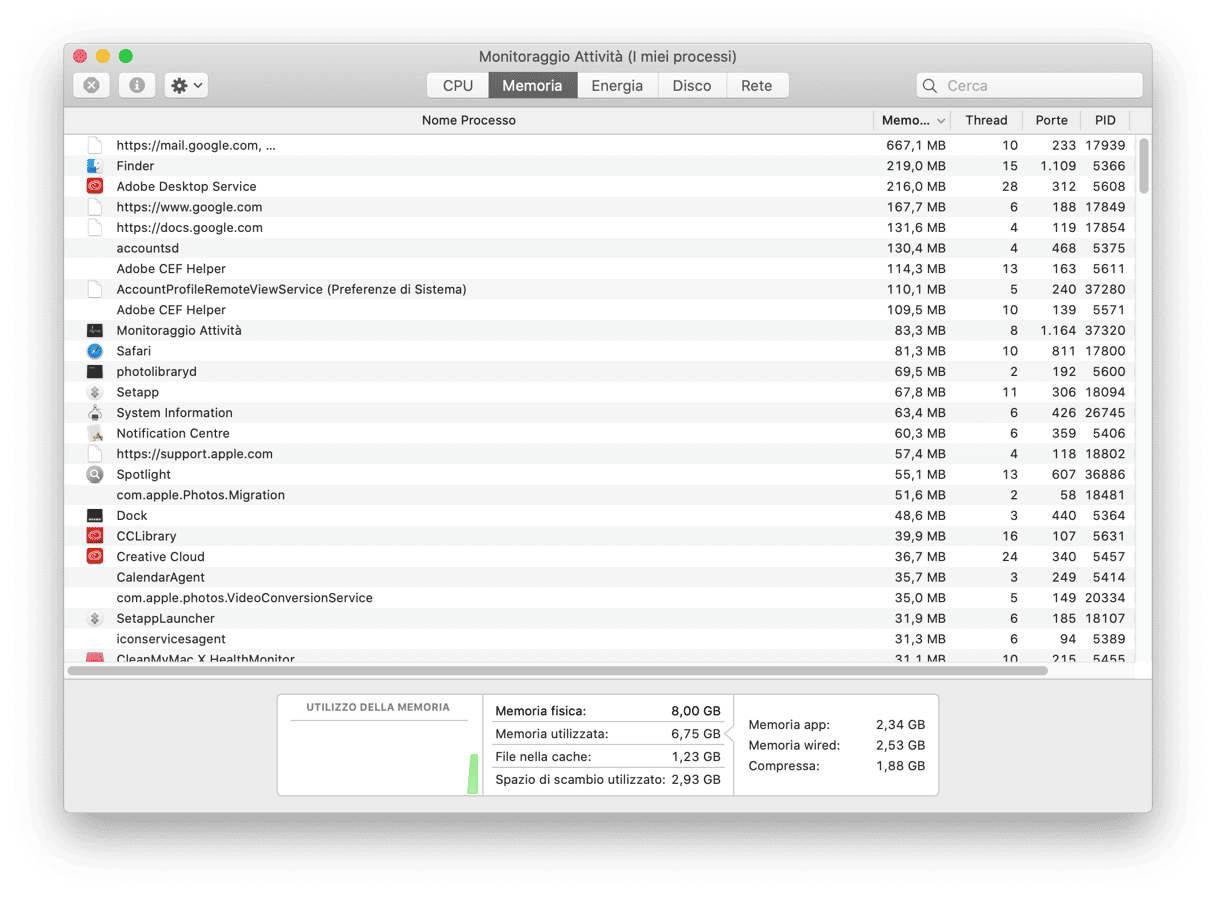Click the Monitoraggio Attività process icon
Screen dimensions: 1216x897
[x=95, y=330]
